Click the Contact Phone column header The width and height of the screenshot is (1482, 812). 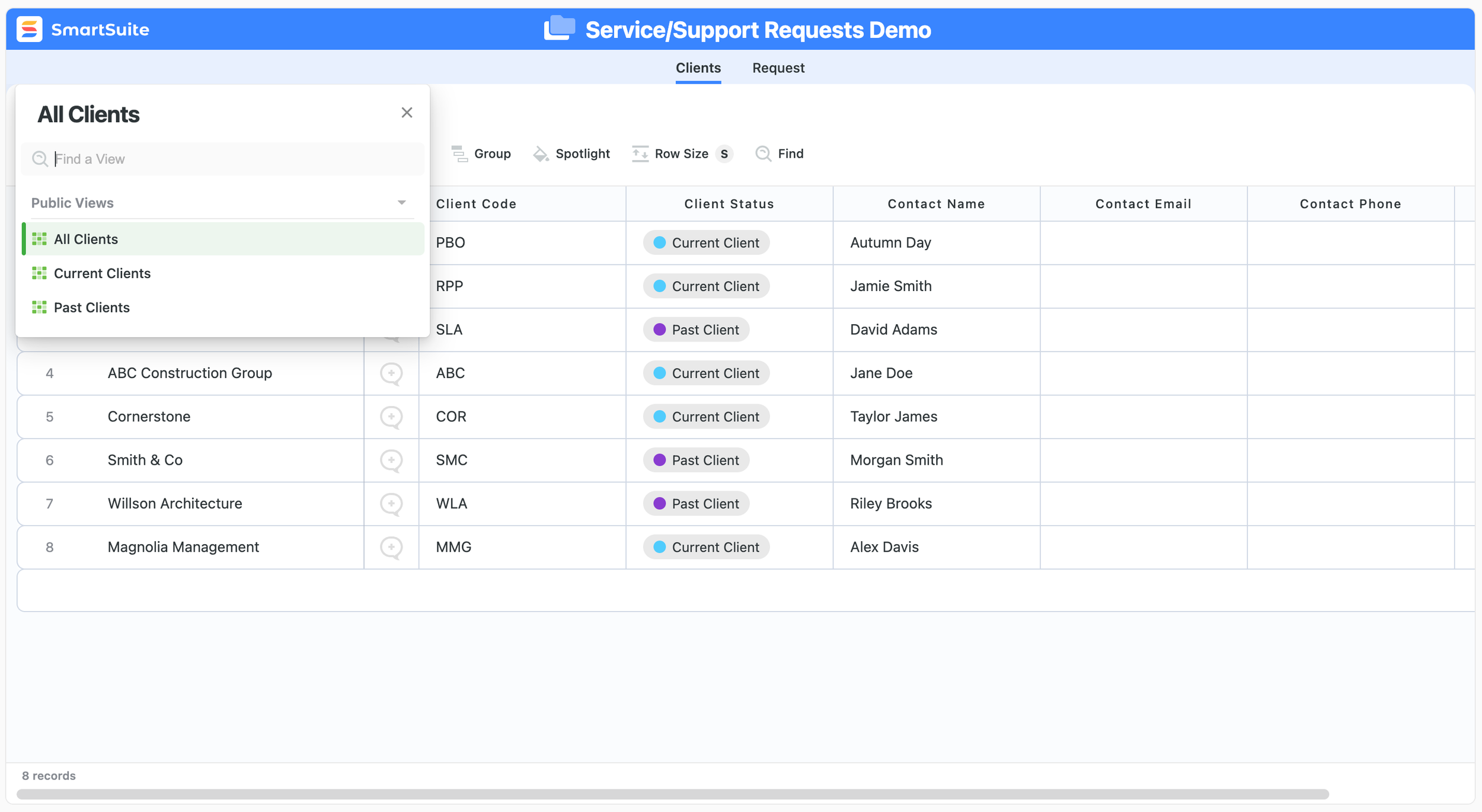coord(1350,204)
